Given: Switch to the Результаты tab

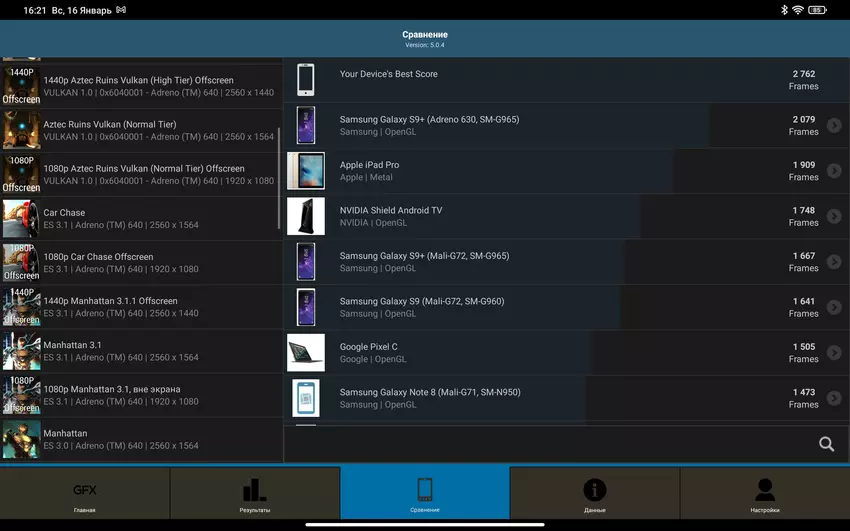Looking at the screenshot, I should (x=255, y=493).
